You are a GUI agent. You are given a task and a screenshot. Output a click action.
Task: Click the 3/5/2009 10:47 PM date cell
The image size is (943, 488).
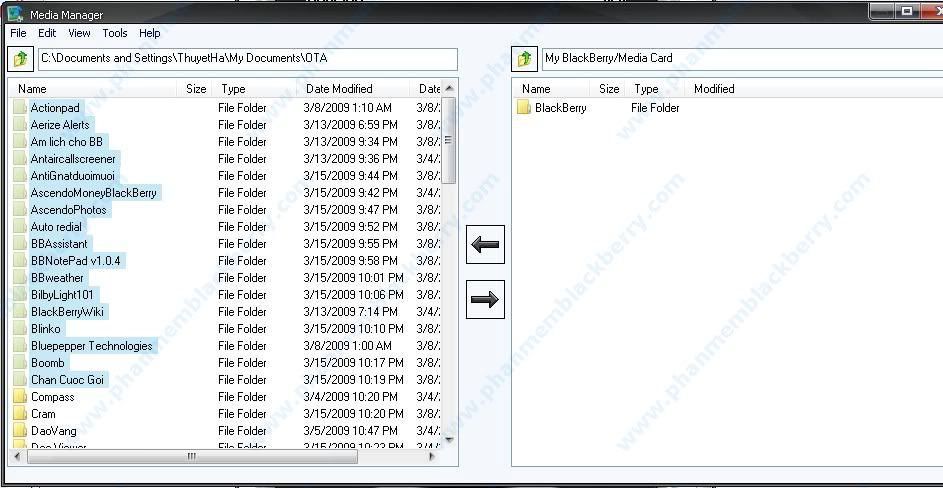point(351,430)
